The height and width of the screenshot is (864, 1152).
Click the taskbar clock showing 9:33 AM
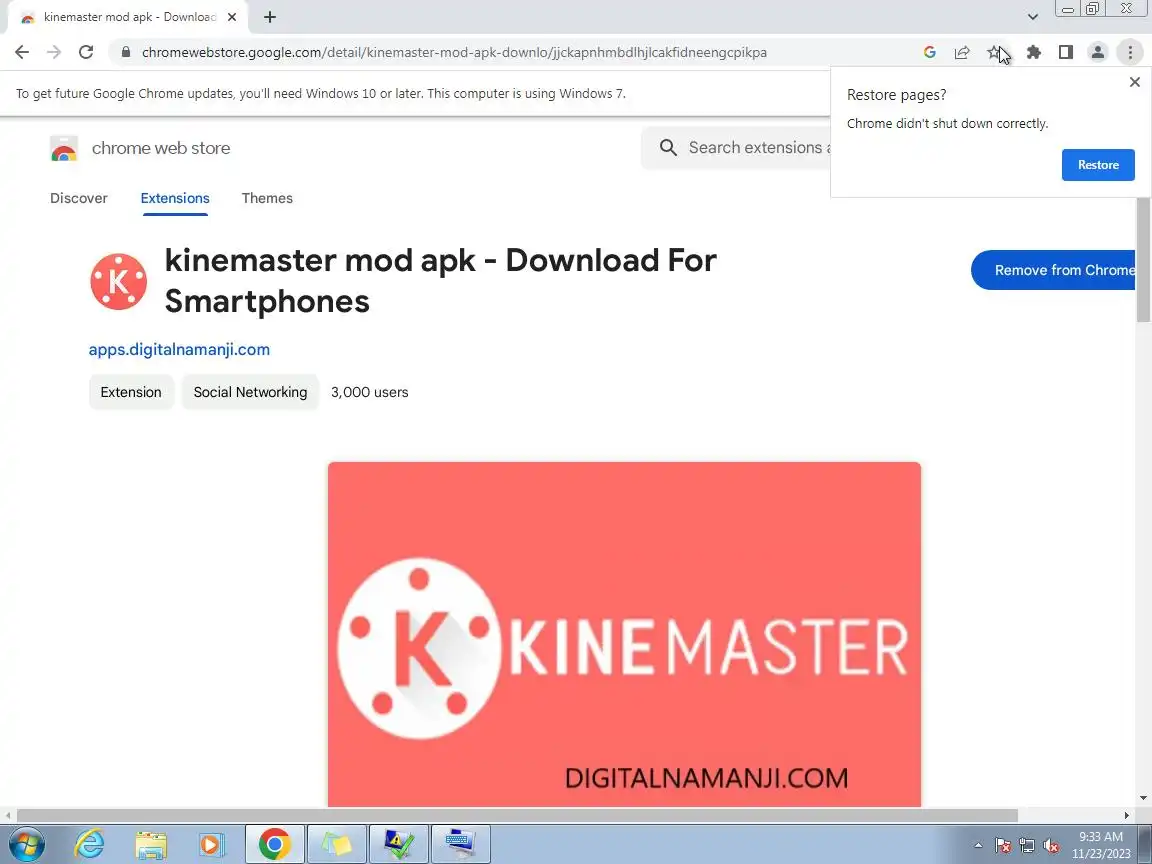point(1101,845)
